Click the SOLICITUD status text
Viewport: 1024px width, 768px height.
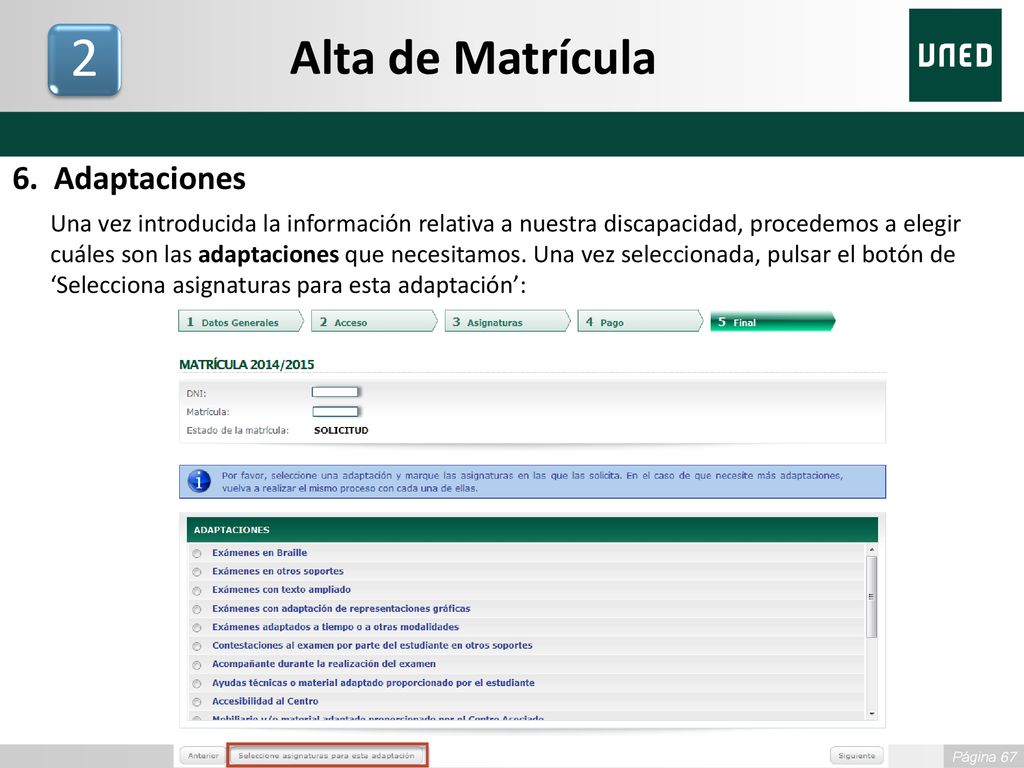click(x=341, y=430)
